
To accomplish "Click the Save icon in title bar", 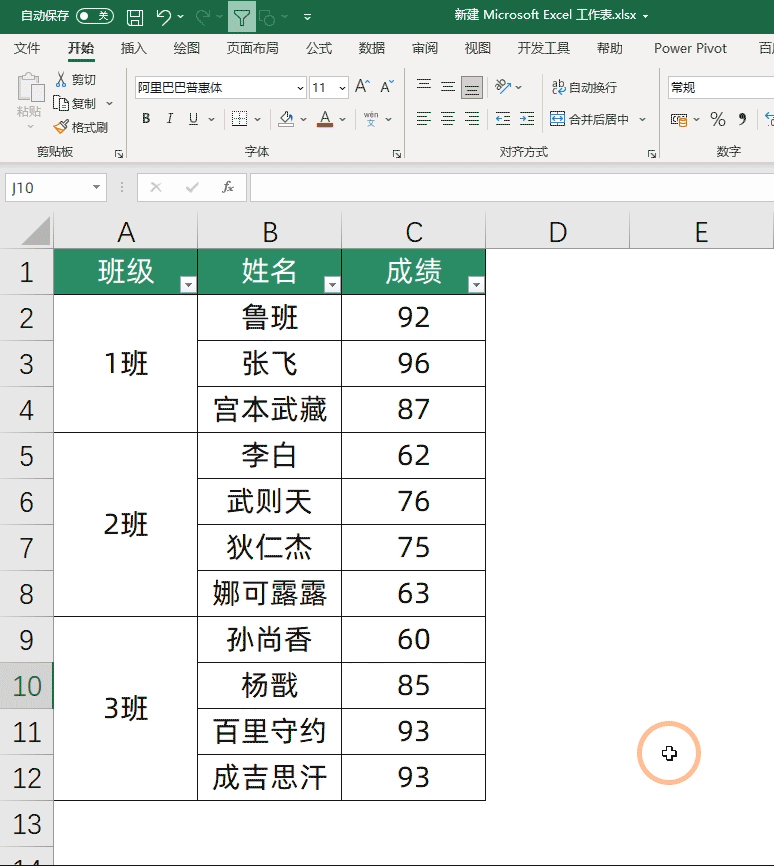I will tap(135, 17).
